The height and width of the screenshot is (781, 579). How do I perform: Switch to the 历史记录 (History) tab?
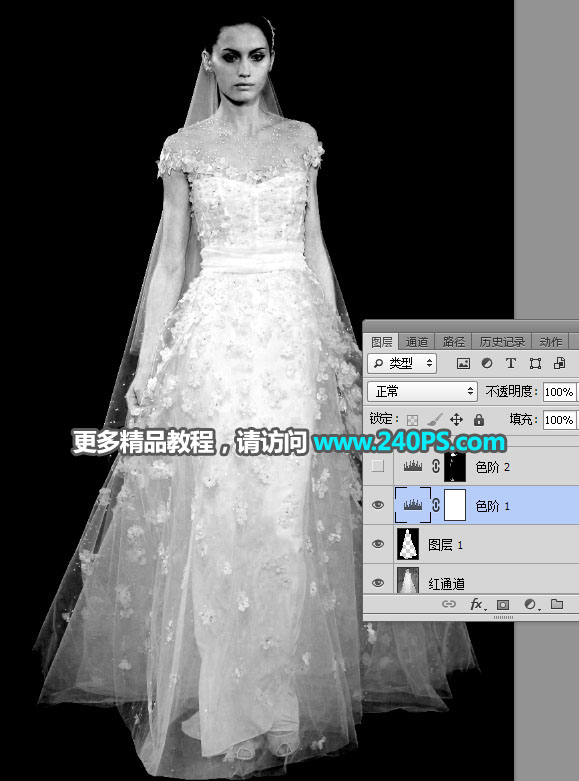[502, 342]
